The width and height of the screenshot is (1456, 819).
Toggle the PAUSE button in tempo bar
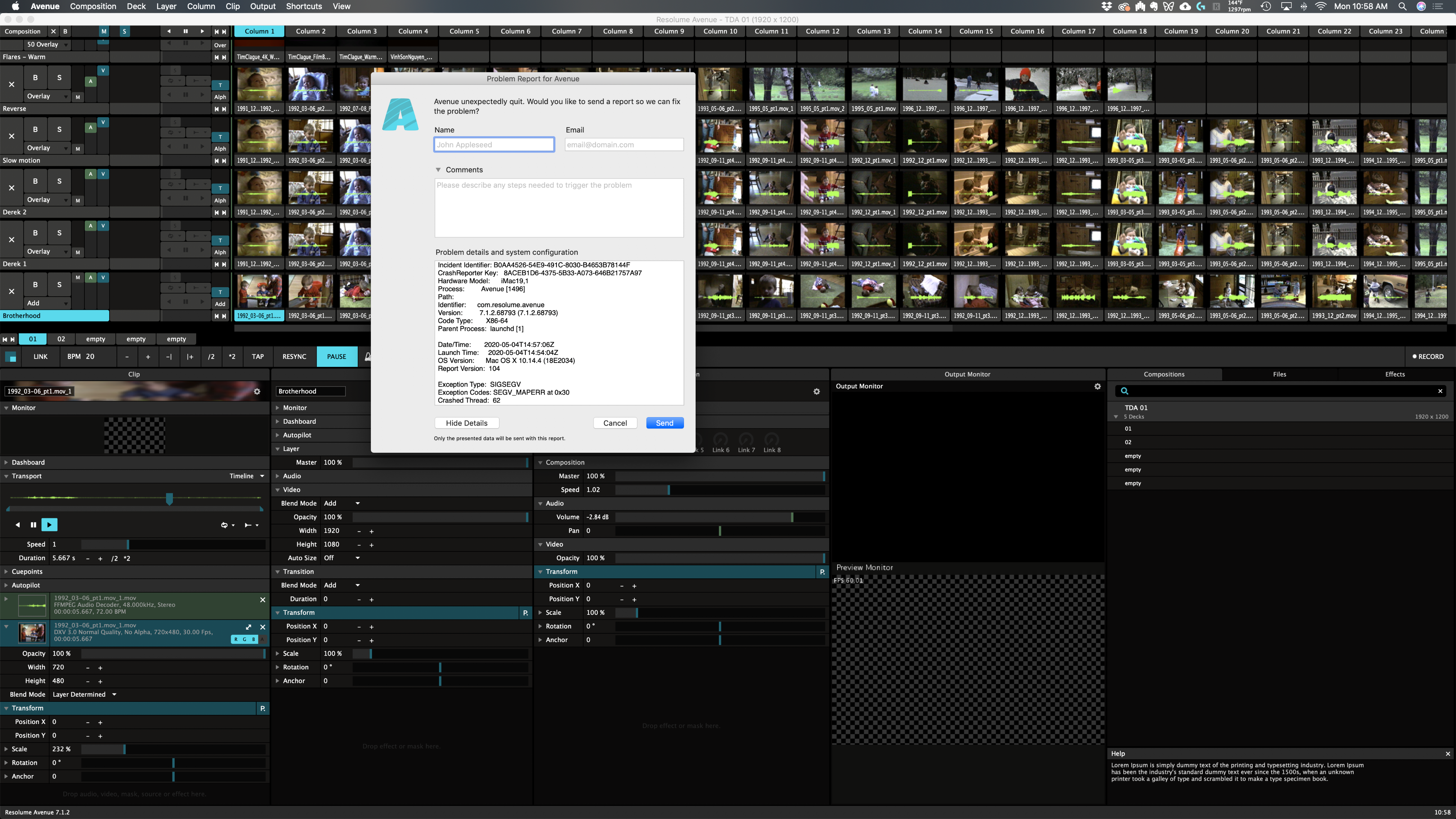point(336,356)
